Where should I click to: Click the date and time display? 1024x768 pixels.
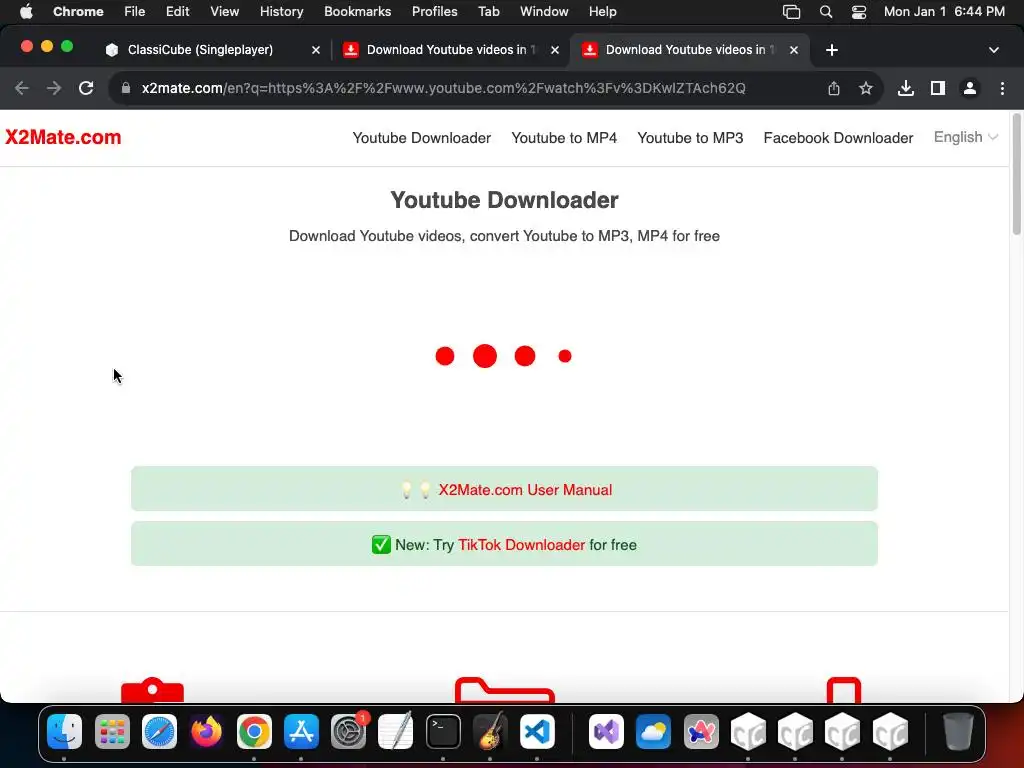click(944, 12)
